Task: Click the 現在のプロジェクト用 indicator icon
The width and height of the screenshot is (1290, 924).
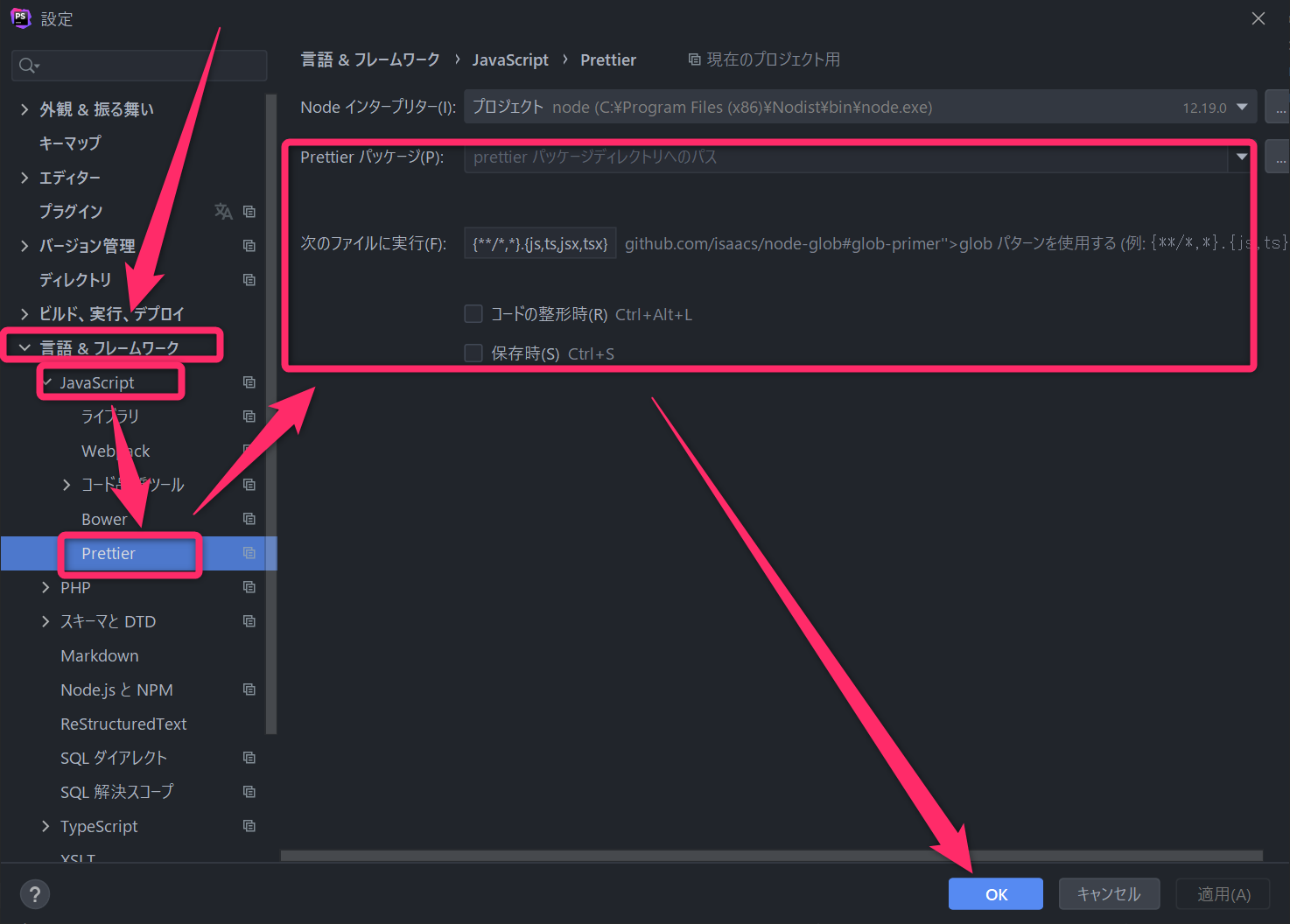Action: click(694, 59)
